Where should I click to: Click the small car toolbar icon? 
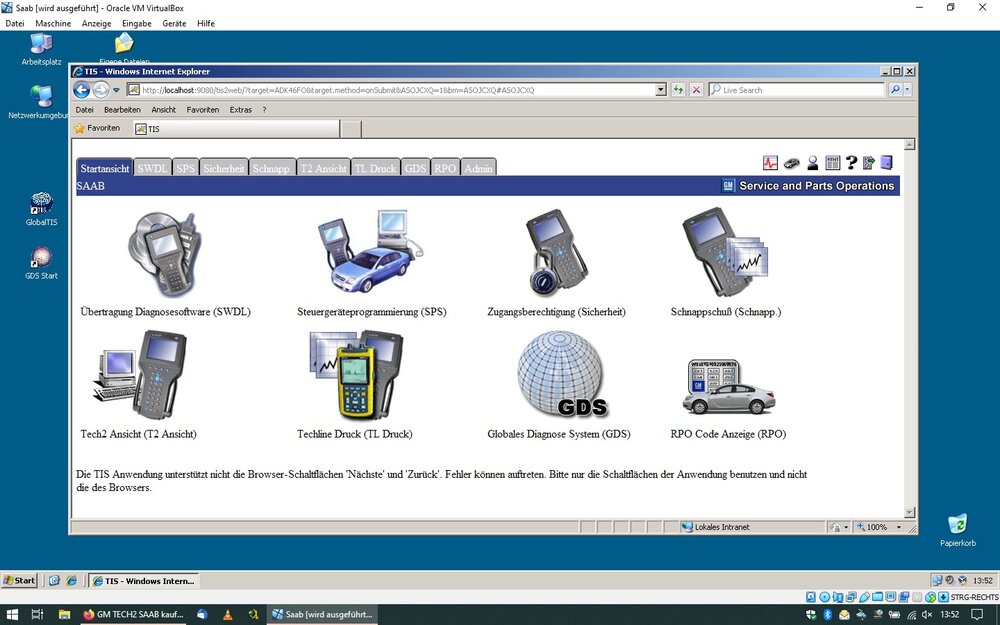pos(791,163)
